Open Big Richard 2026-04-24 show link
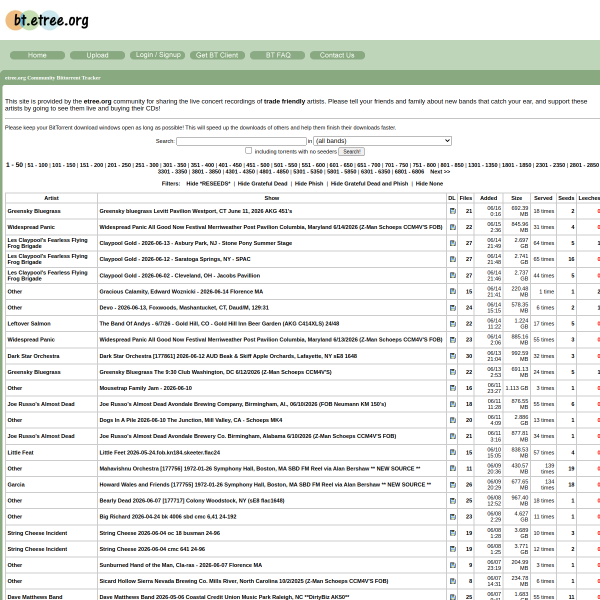This screenshot has width=600, height=600. [168, 517]
